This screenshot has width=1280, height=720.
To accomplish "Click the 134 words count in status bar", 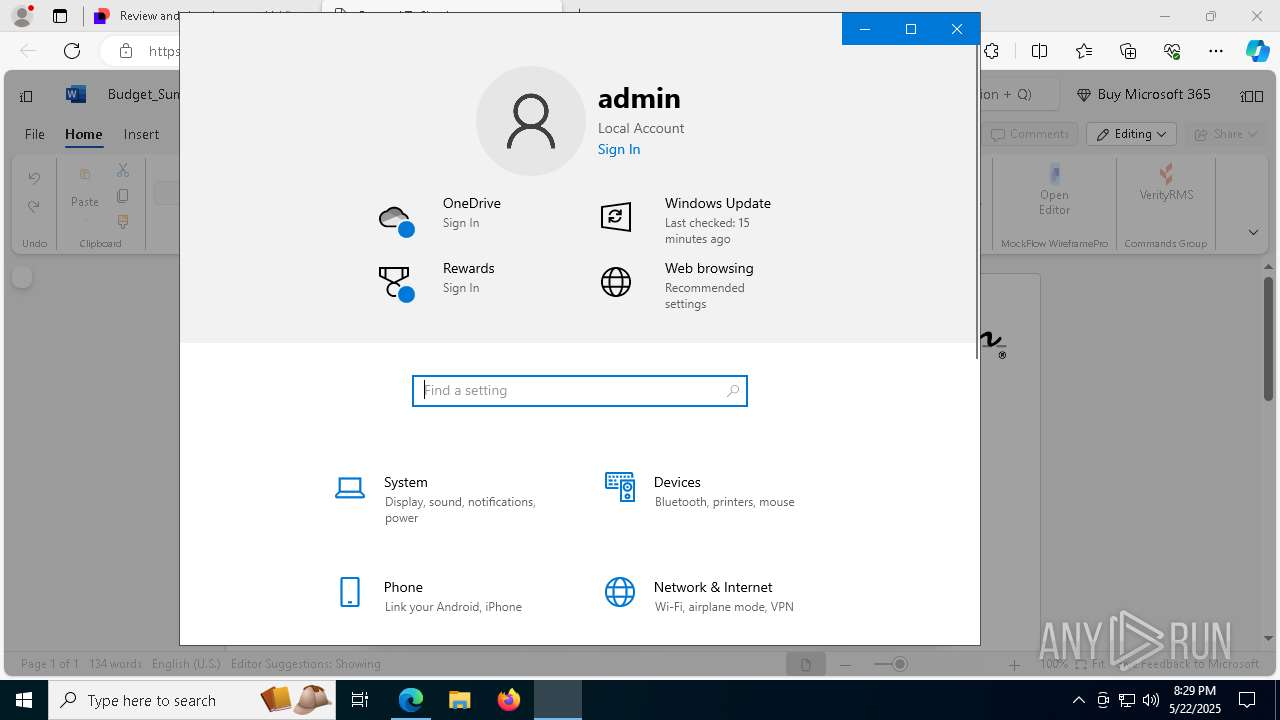I will point(115,664).
